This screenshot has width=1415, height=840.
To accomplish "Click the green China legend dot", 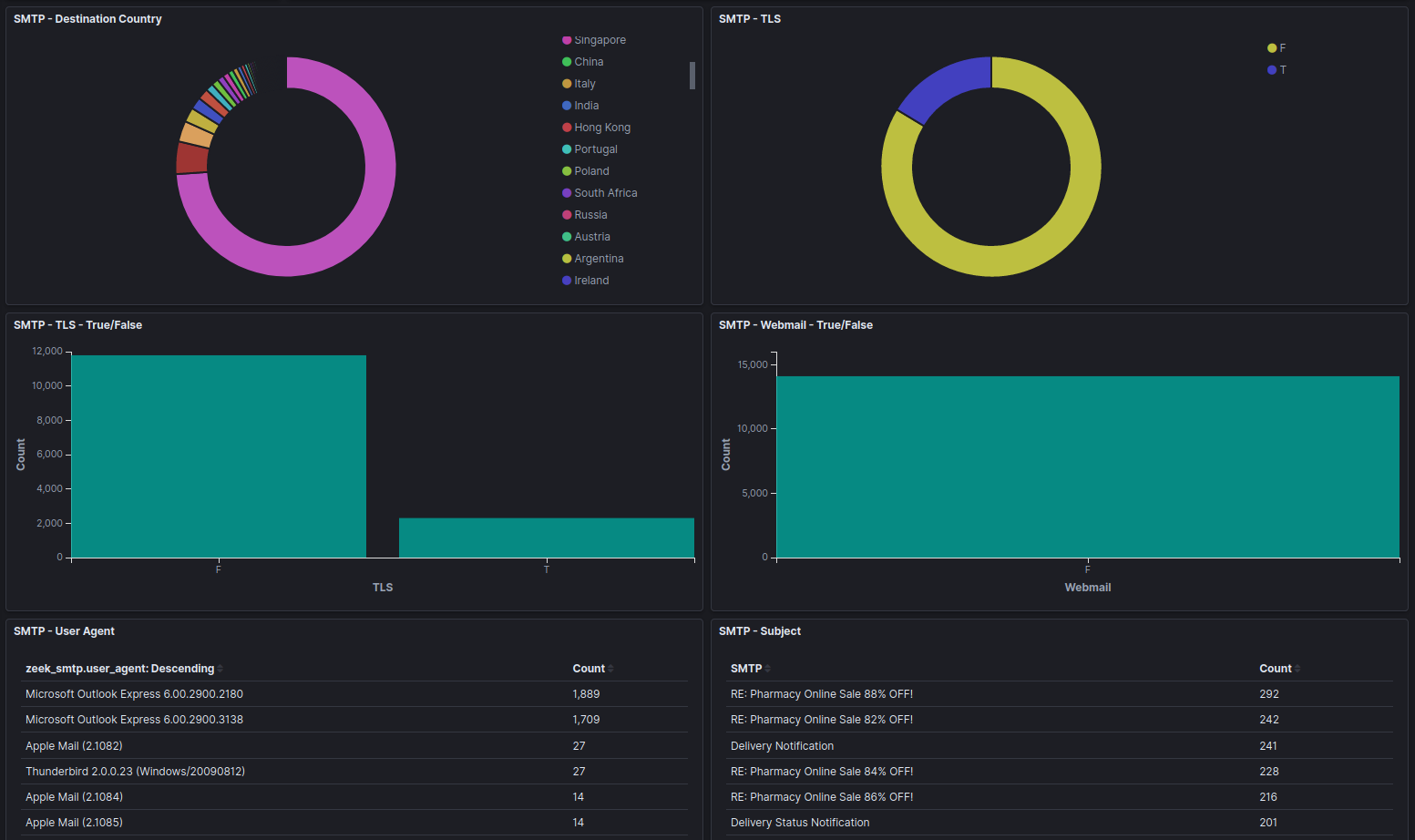I will tap(566, 62).
